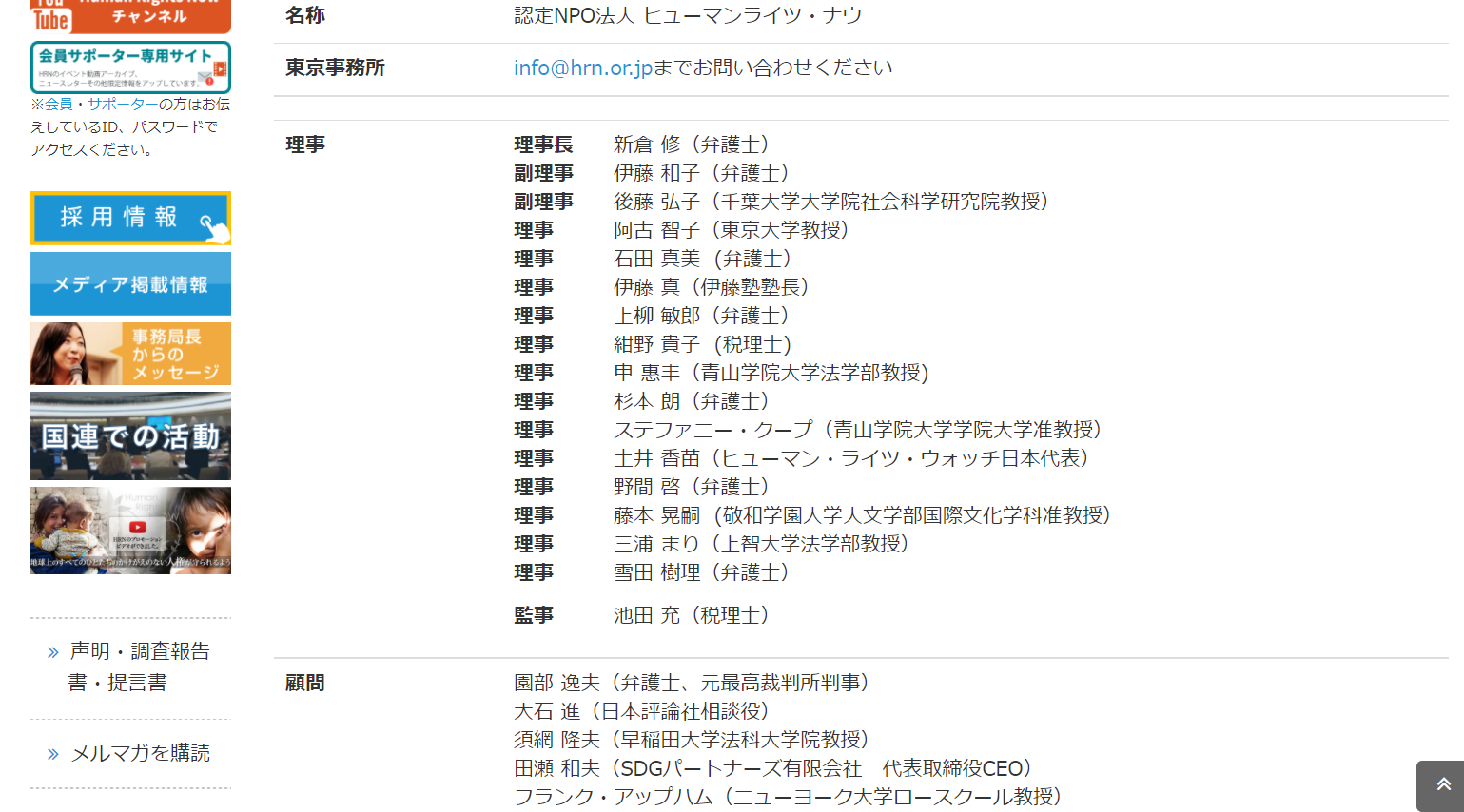The image size is (1464, 812).
Task: Open the 採用情報 banner
Action: 130,218
